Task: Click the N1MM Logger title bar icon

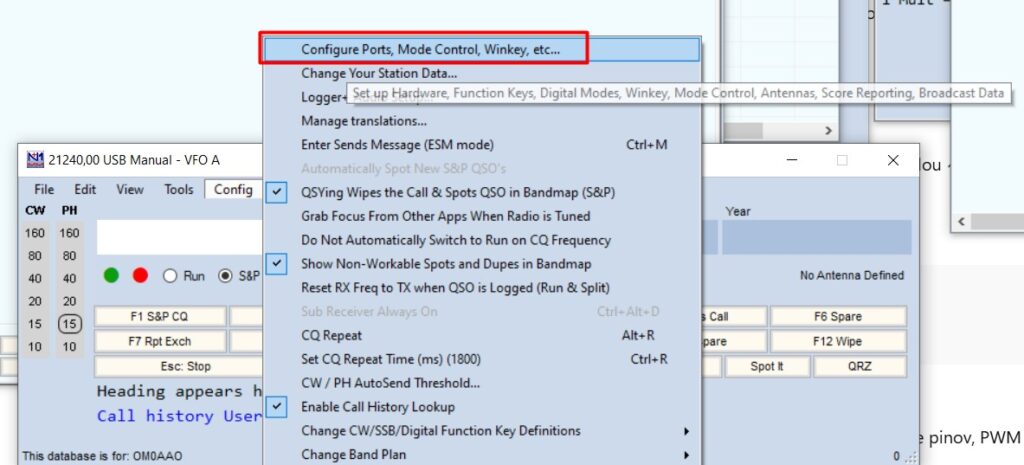Action: (34, 160)
